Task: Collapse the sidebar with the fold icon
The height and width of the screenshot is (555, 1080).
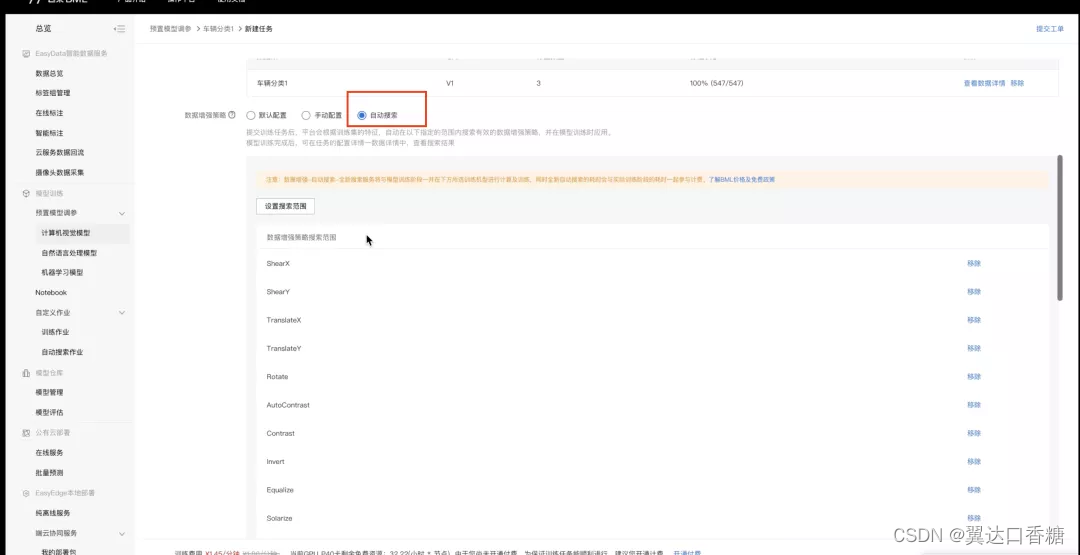Action: pos(120,29)
